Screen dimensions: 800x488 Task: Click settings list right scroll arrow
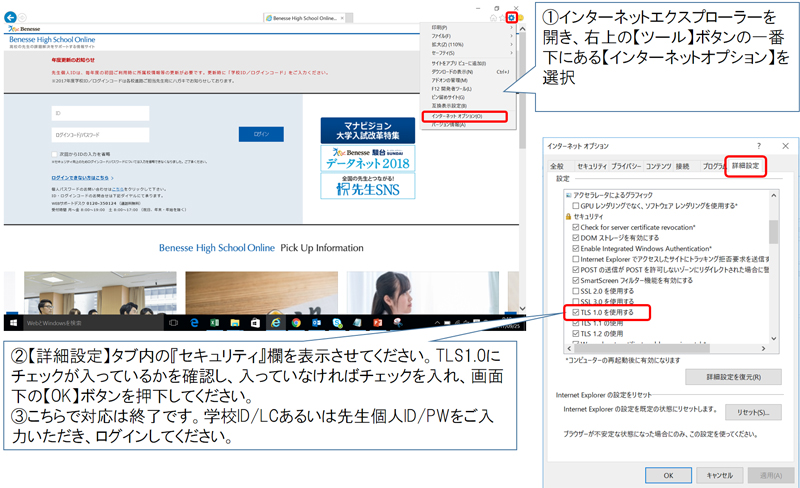pyautogui.click(x=763, y=349)
